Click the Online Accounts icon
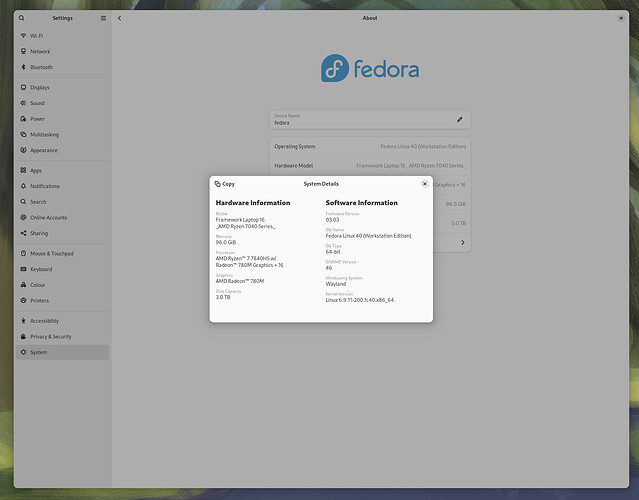 [x=23, y=218]
